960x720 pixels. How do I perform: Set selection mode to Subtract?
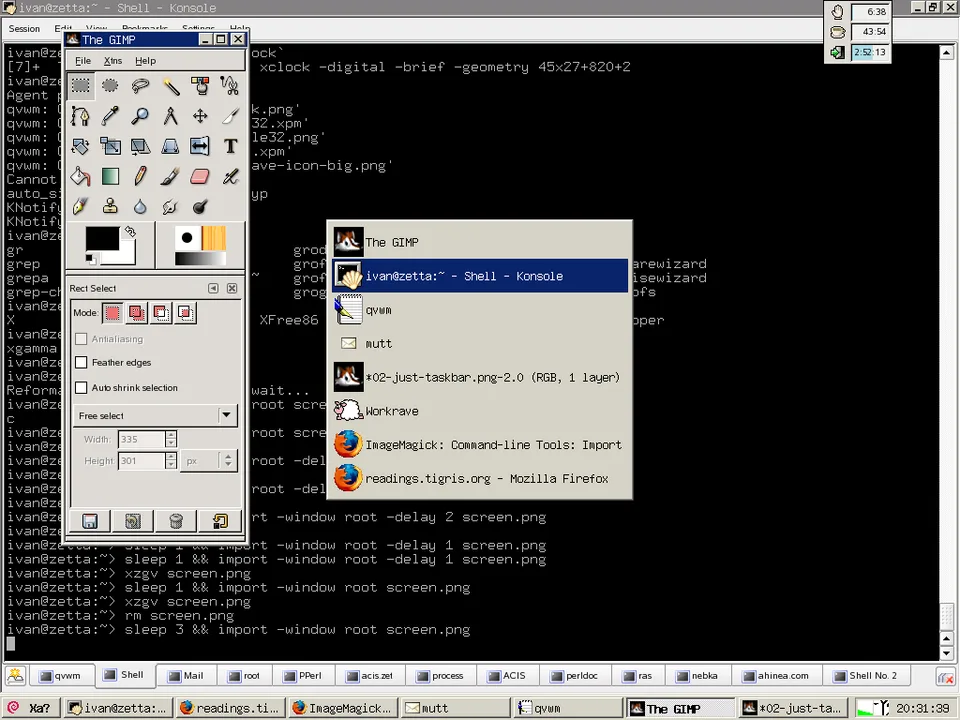(160, 313)
